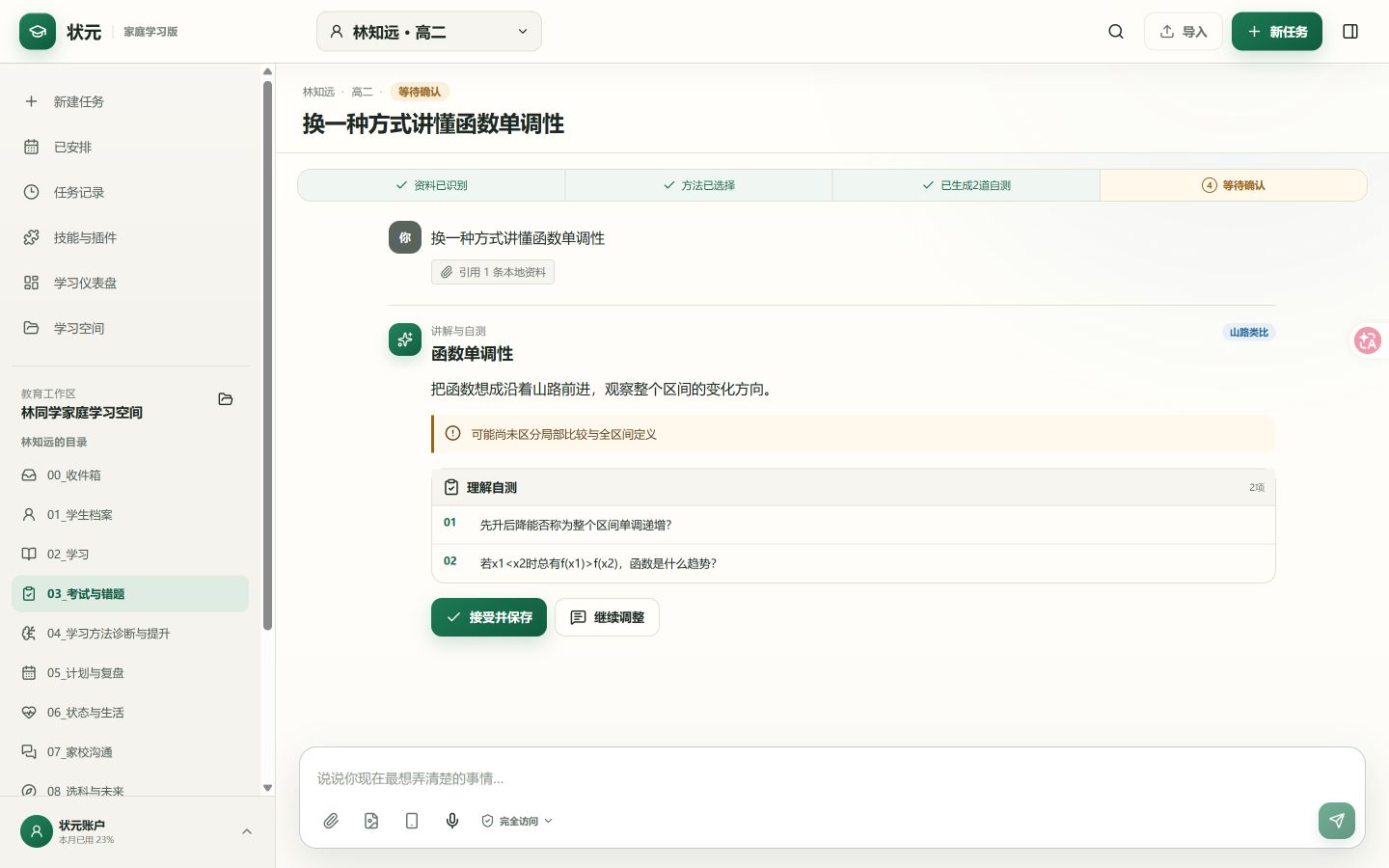1389x868 pixels.
Task: Click the sidebar scrollbar thumb
Action: tap(267, 355)
